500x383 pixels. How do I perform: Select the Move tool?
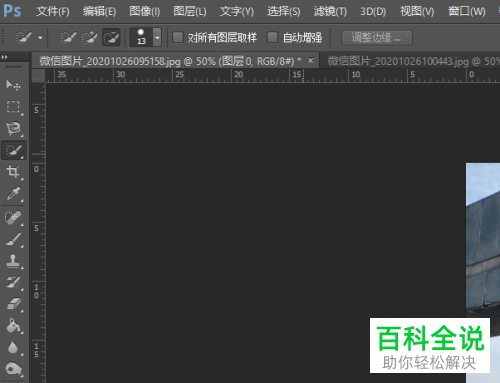(13, 85)
